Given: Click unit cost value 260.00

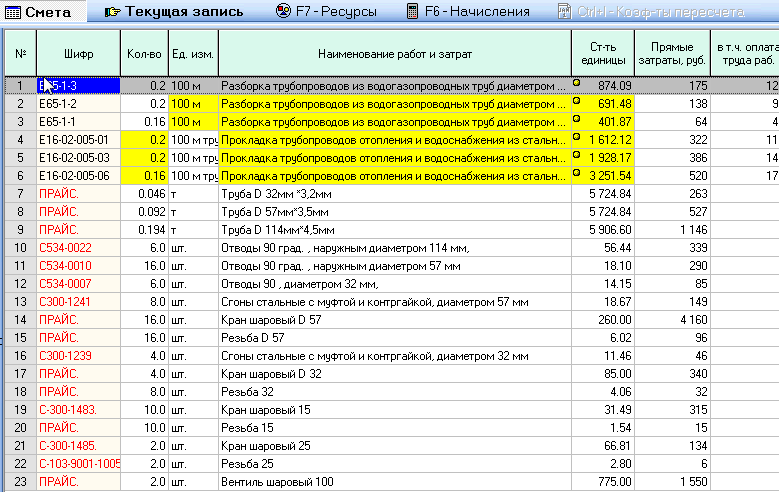Looking at the screenshot, I should click(x=615, y=320).
